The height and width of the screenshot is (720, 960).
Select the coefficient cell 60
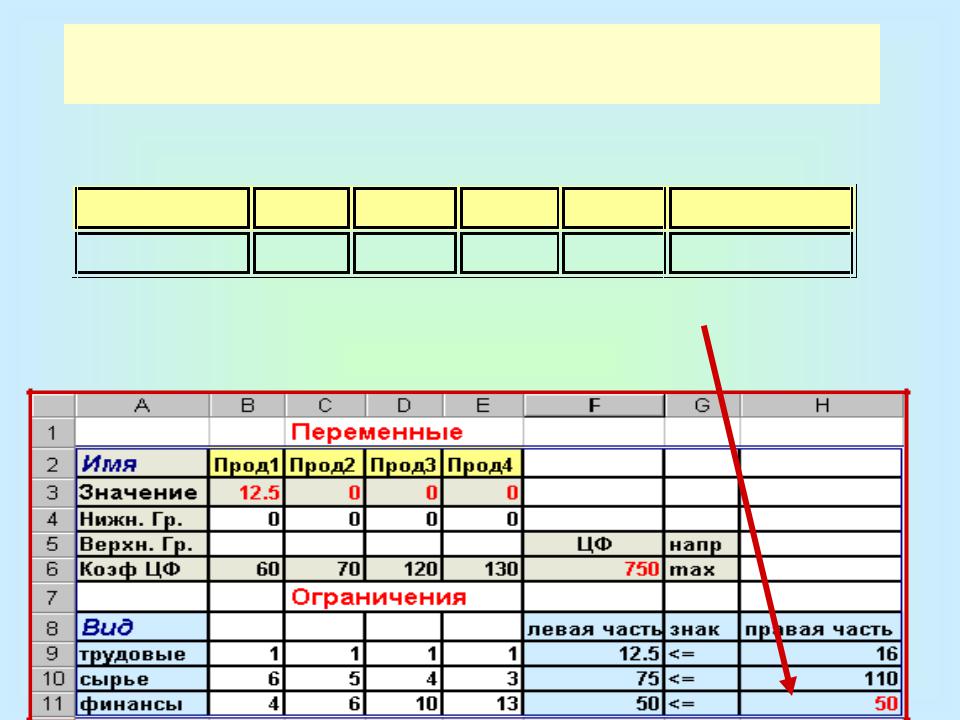pyautogui.click(x=247, y=569)
